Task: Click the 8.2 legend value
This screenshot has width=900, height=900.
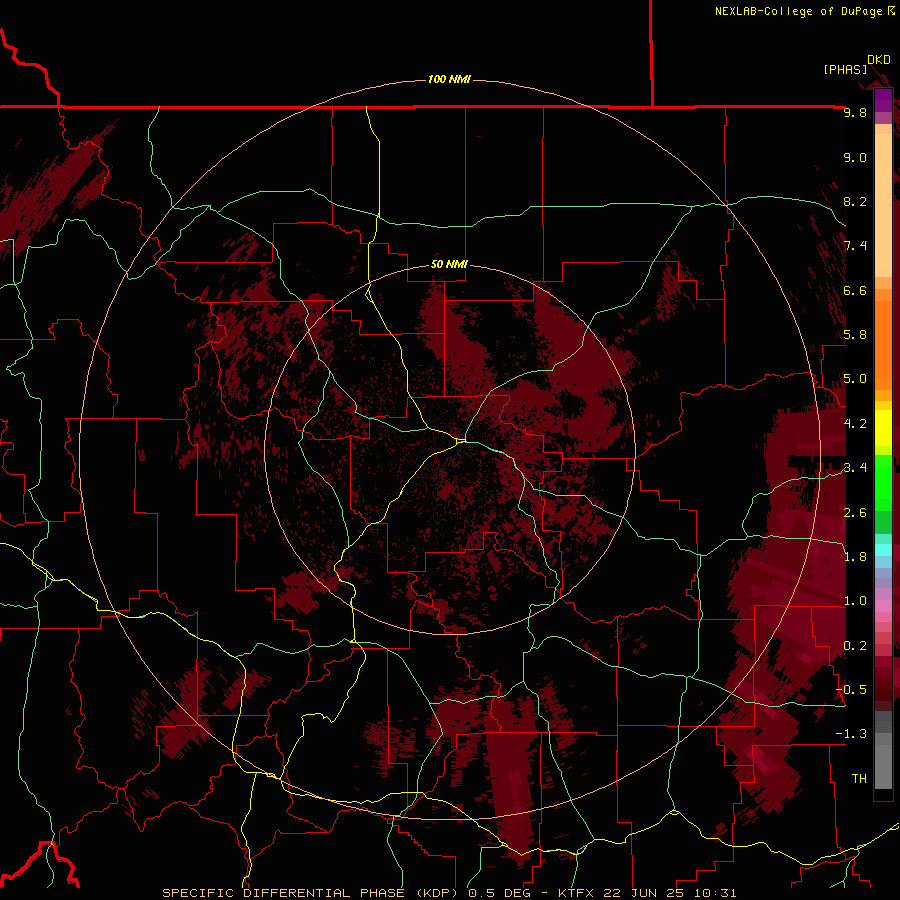Action: tap(855, 201)
